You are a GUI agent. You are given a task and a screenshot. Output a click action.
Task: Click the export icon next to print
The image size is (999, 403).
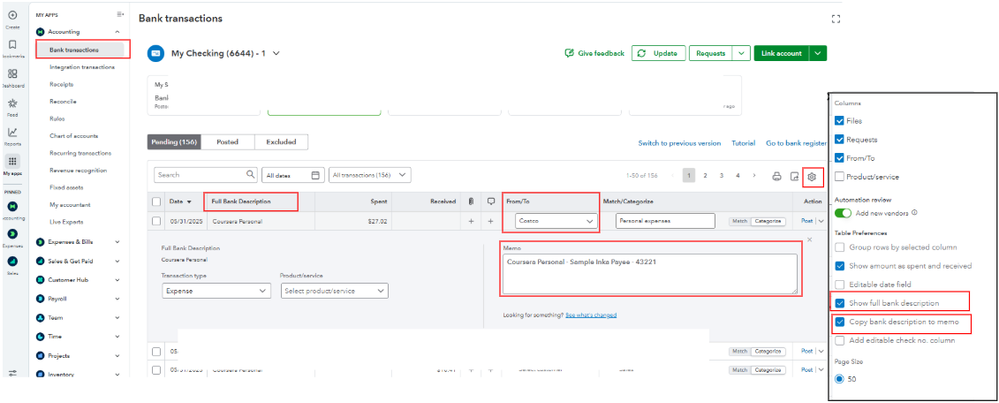tap(794, 176)
